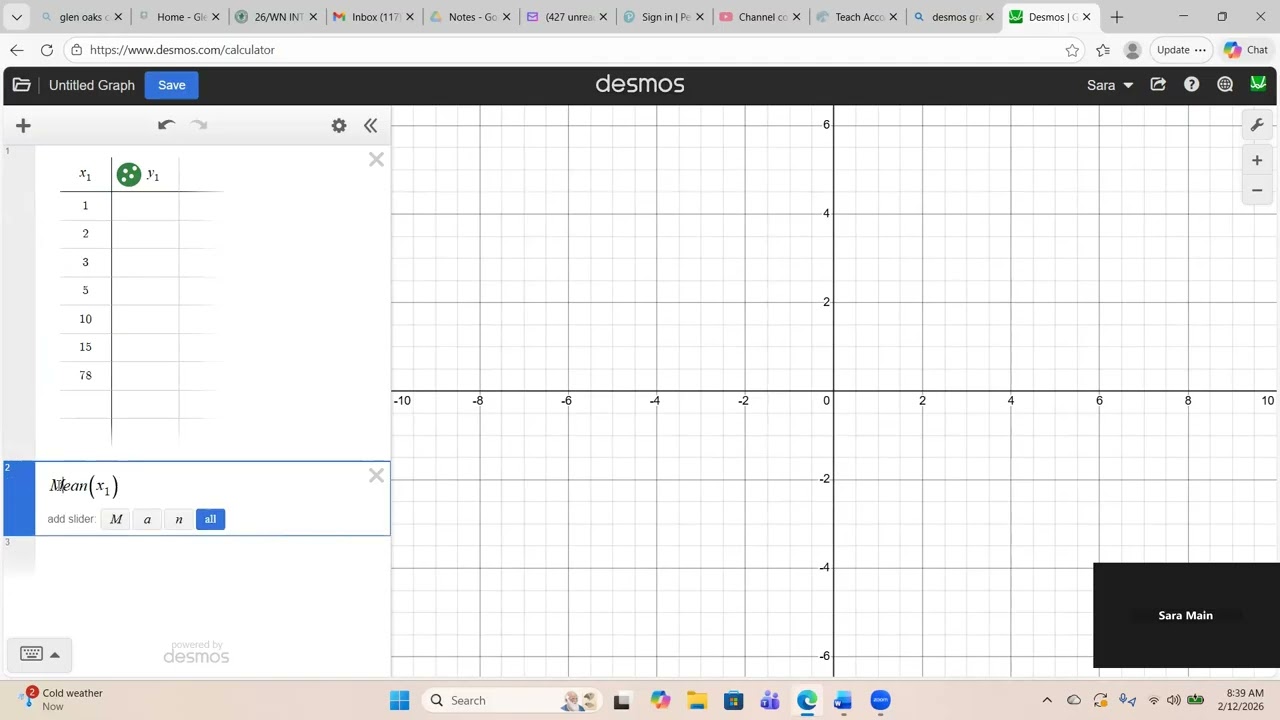
Task: Open Microsoft Teams from the taskbar
Action: pos(770,700)
